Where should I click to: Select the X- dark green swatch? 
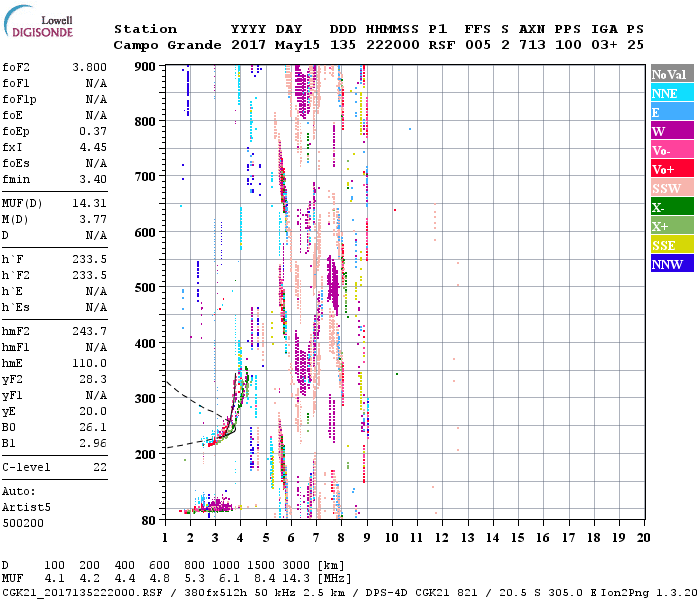point(672,207)
